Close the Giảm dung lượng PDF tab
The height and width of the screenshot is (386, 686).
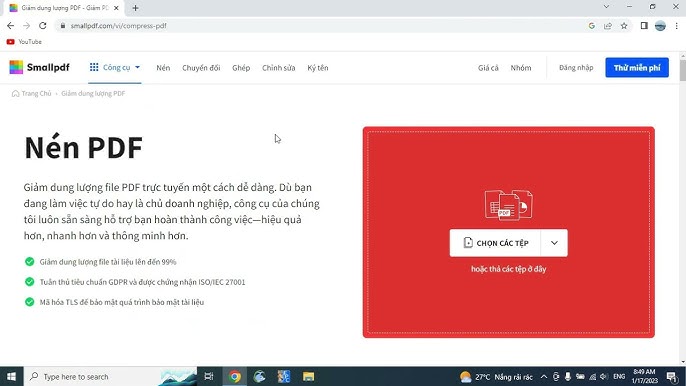pyautogui.click(x=116, y=8)
